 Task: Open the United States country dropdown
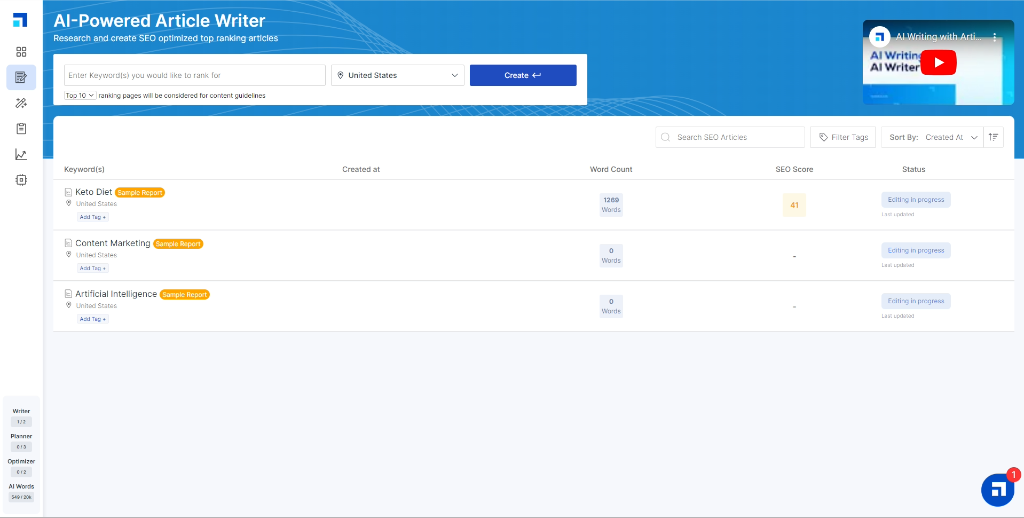pyautogui.click(x=398, y=75)
